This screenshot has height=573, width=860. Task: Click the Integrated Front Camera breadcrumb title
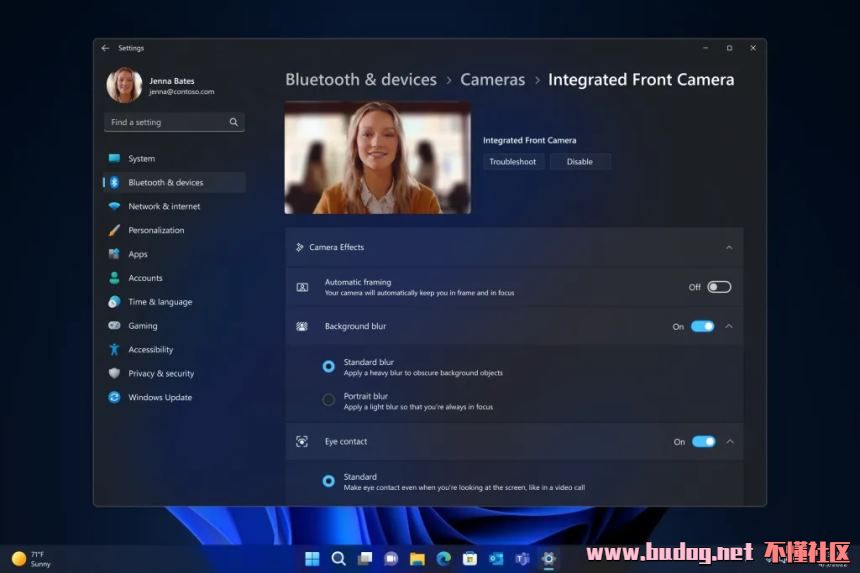coord(641,80)
